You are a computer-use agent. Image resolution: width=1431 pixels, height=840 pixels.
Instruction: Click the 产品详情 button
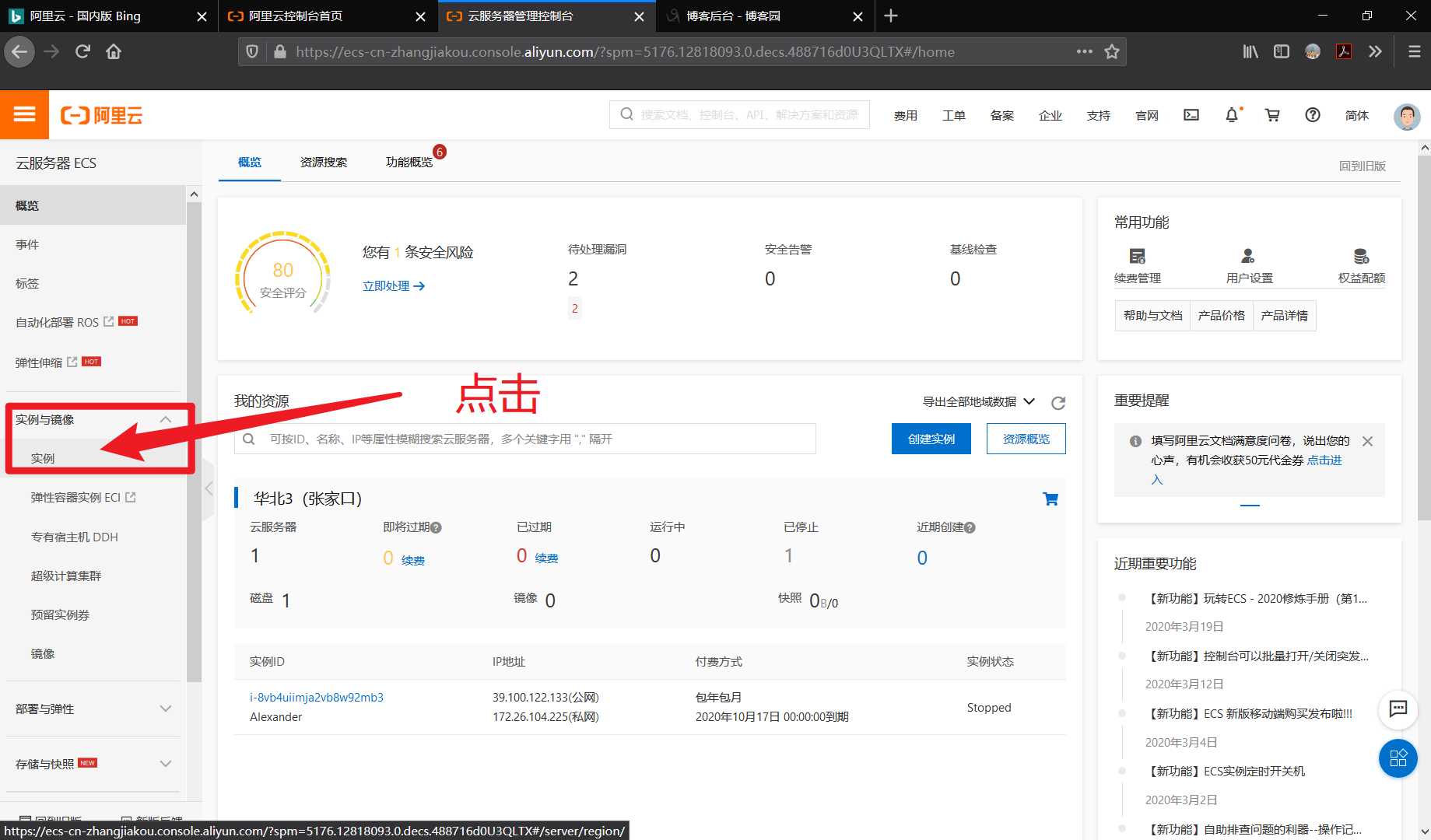click(x=1285, y=315)
